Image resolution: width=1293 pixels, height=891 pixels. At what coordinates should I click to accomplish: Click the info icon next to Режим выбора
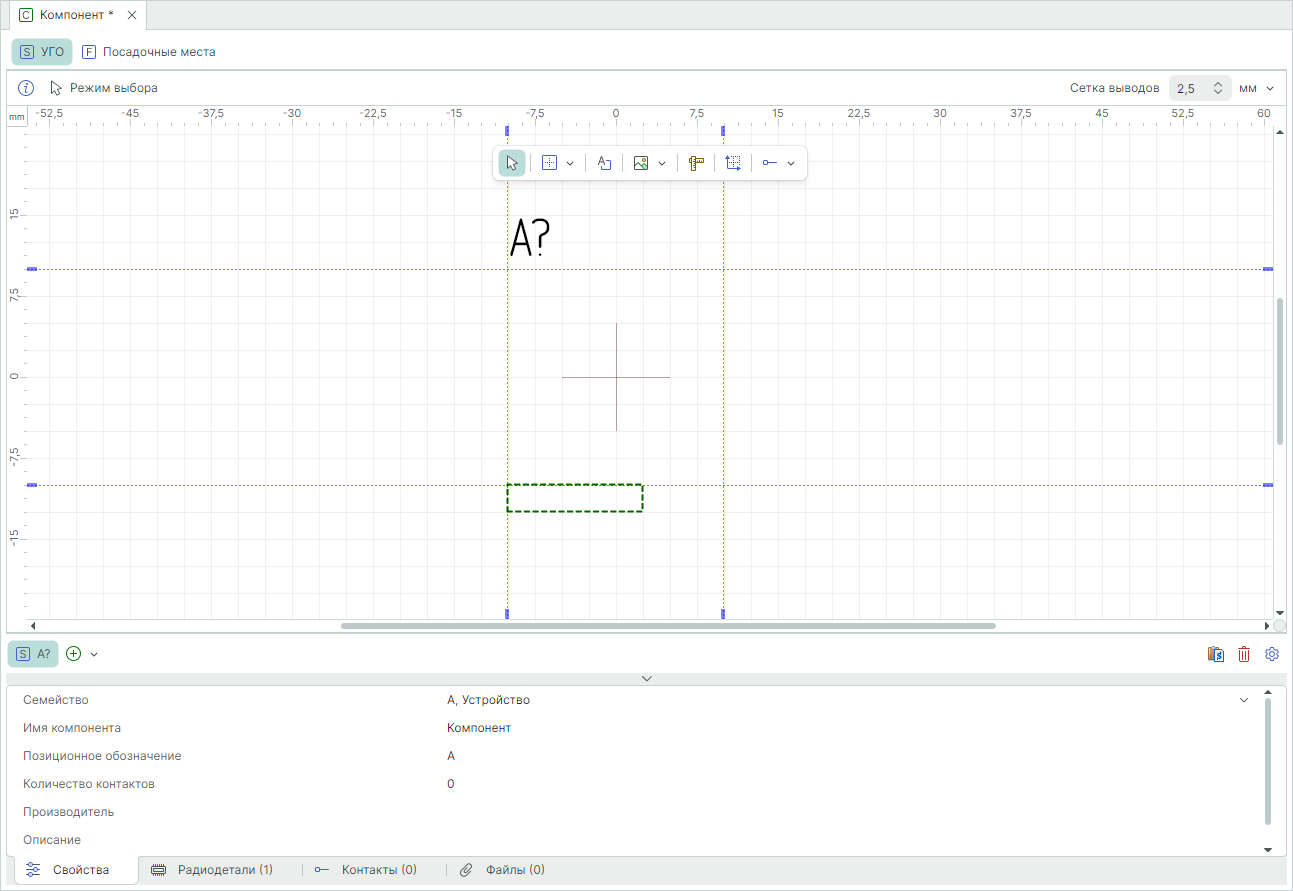tap(27, 88)
